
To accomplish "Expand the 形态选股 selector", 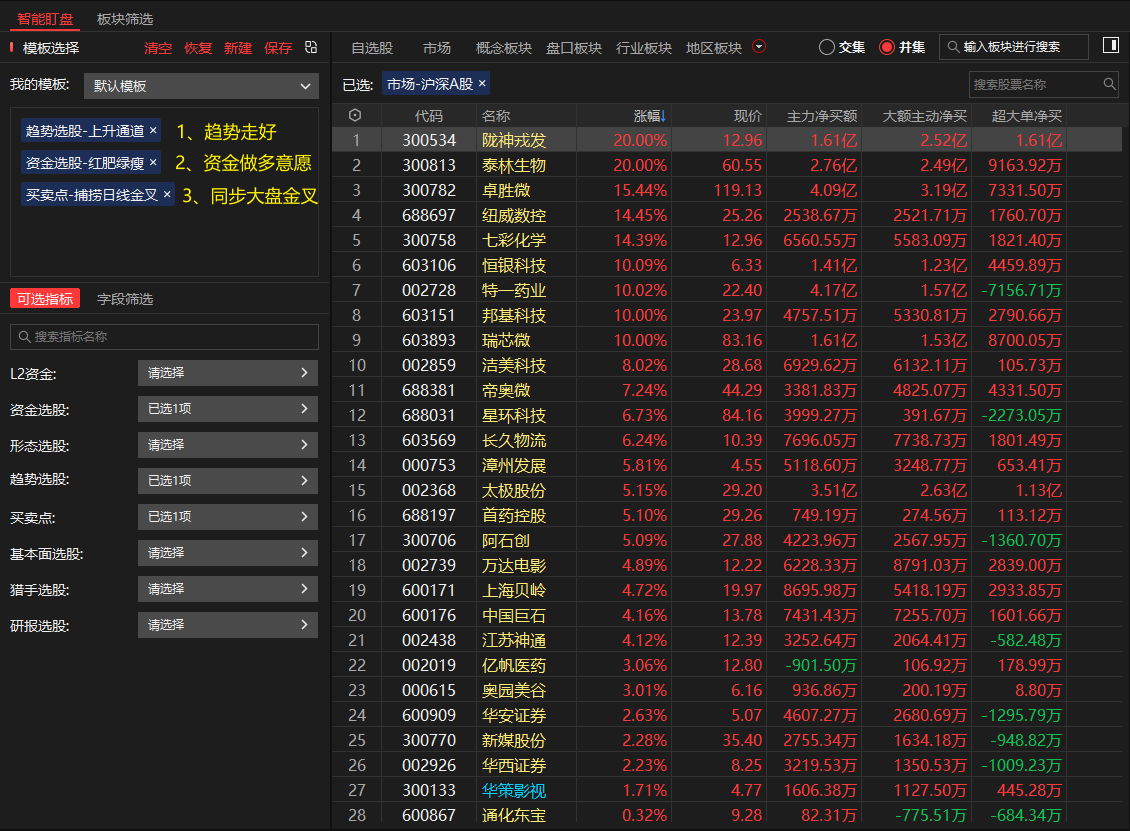I will click(x=228, y=445).
